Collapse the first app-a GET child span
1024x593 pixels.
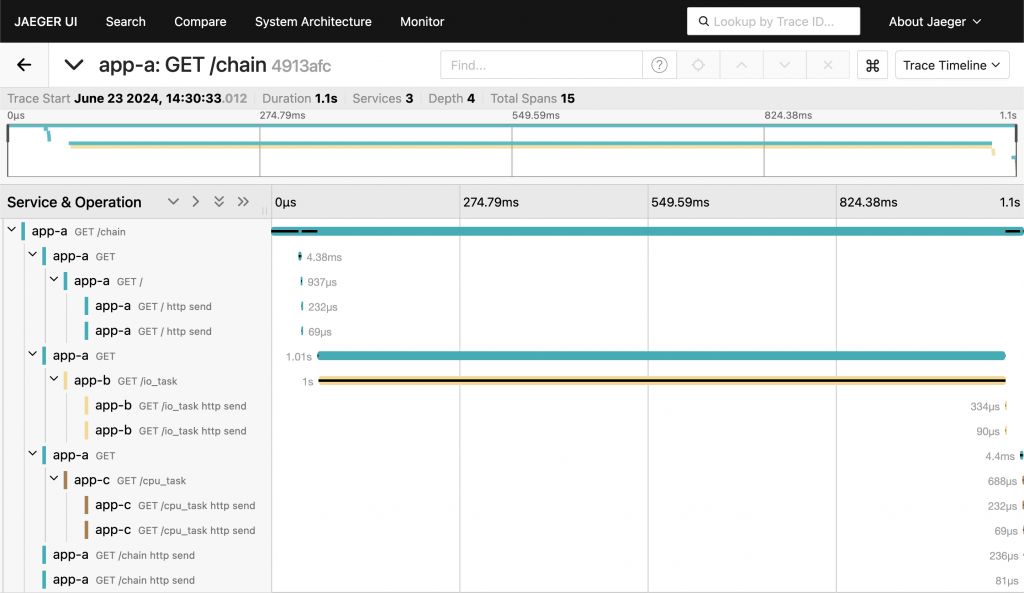[33, 255]
